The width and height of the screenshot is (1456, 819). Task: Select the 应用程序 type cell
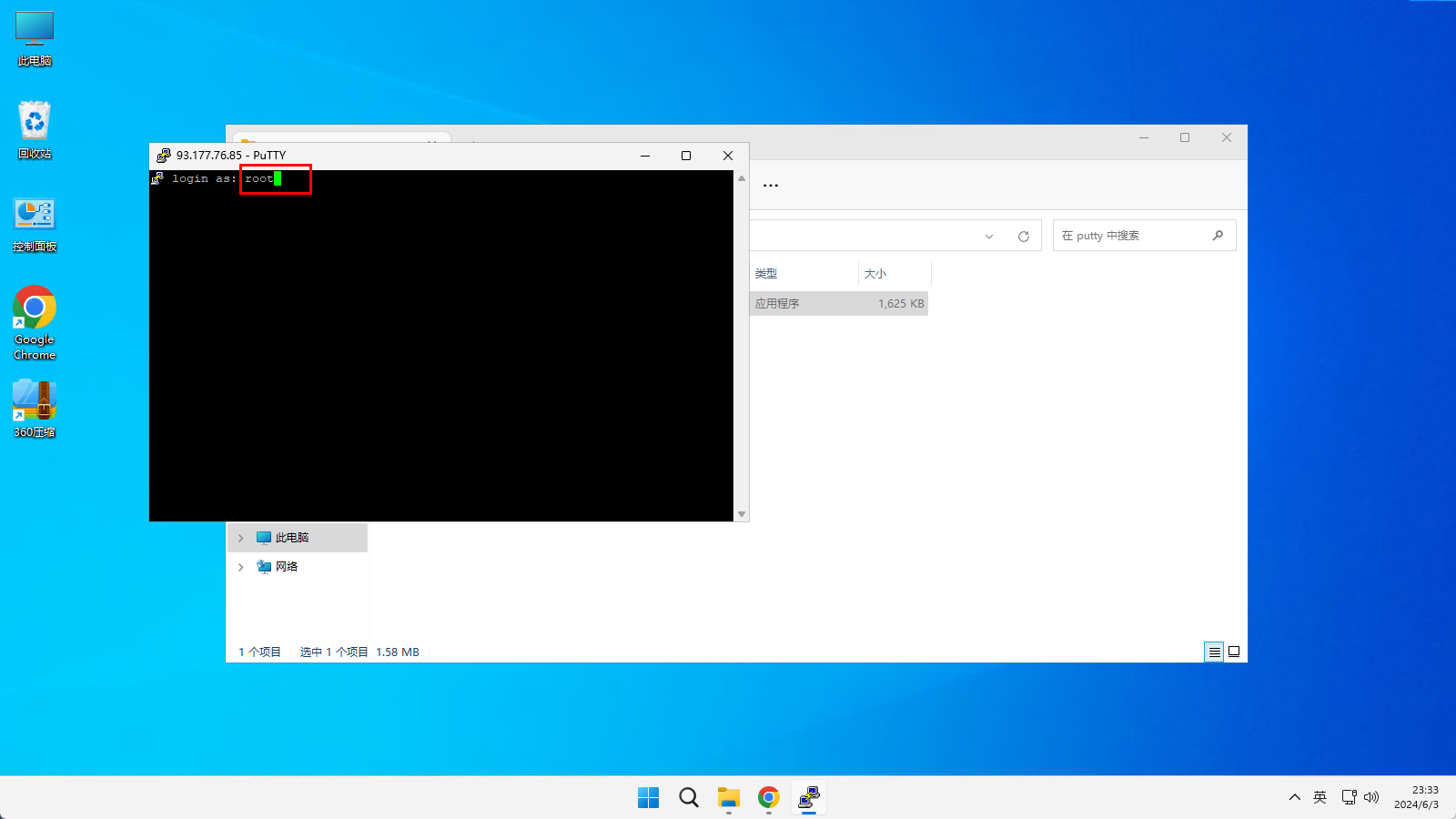point(777,304)
